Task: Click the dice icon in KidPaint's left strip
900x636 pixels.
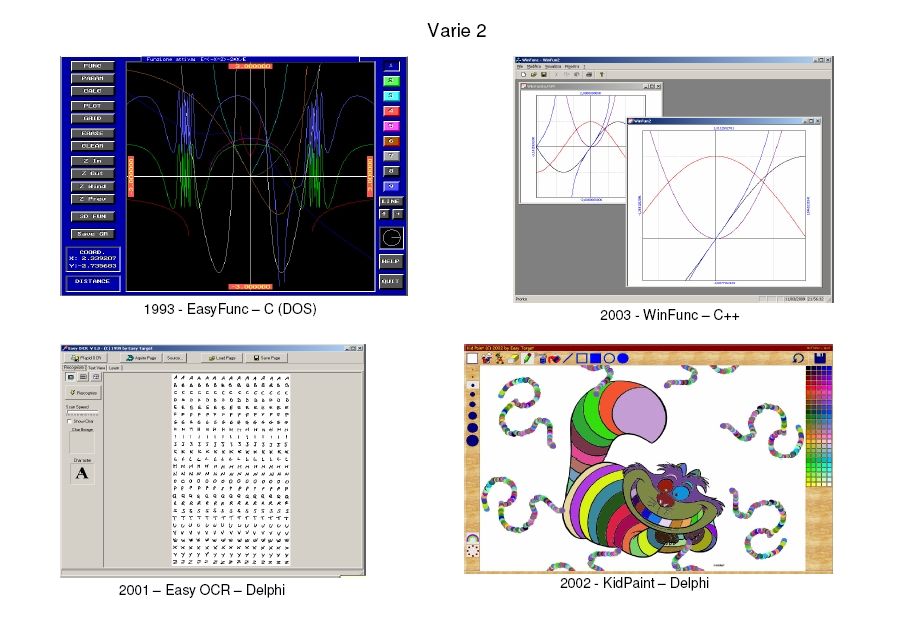Action: 472,552
